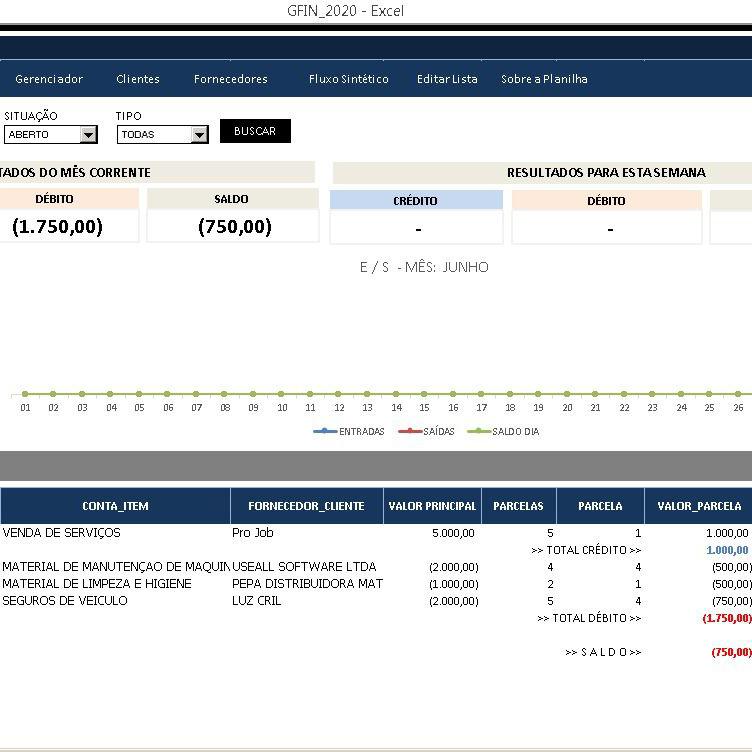Click the VALOR PRINCIPAL column header

coord(432,506)
